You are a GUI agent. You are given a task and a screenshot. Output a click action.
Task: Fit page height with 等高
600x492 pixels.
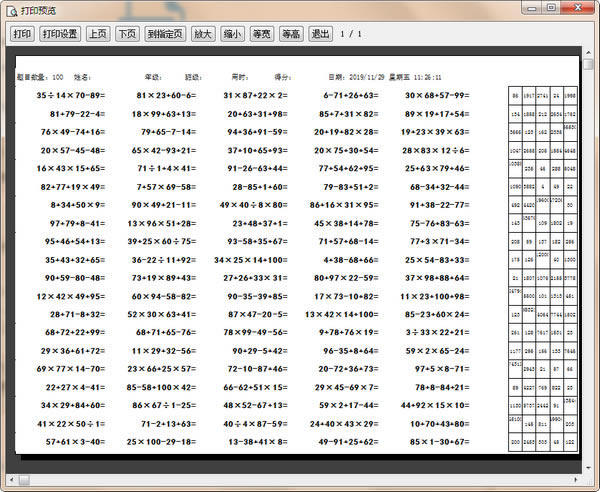[x=292, y=33]
